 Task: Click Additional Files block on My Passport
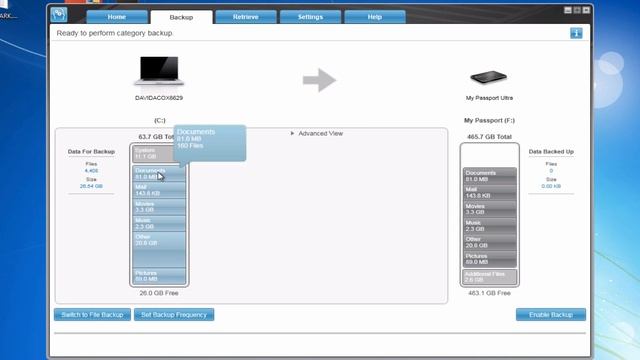489,277
